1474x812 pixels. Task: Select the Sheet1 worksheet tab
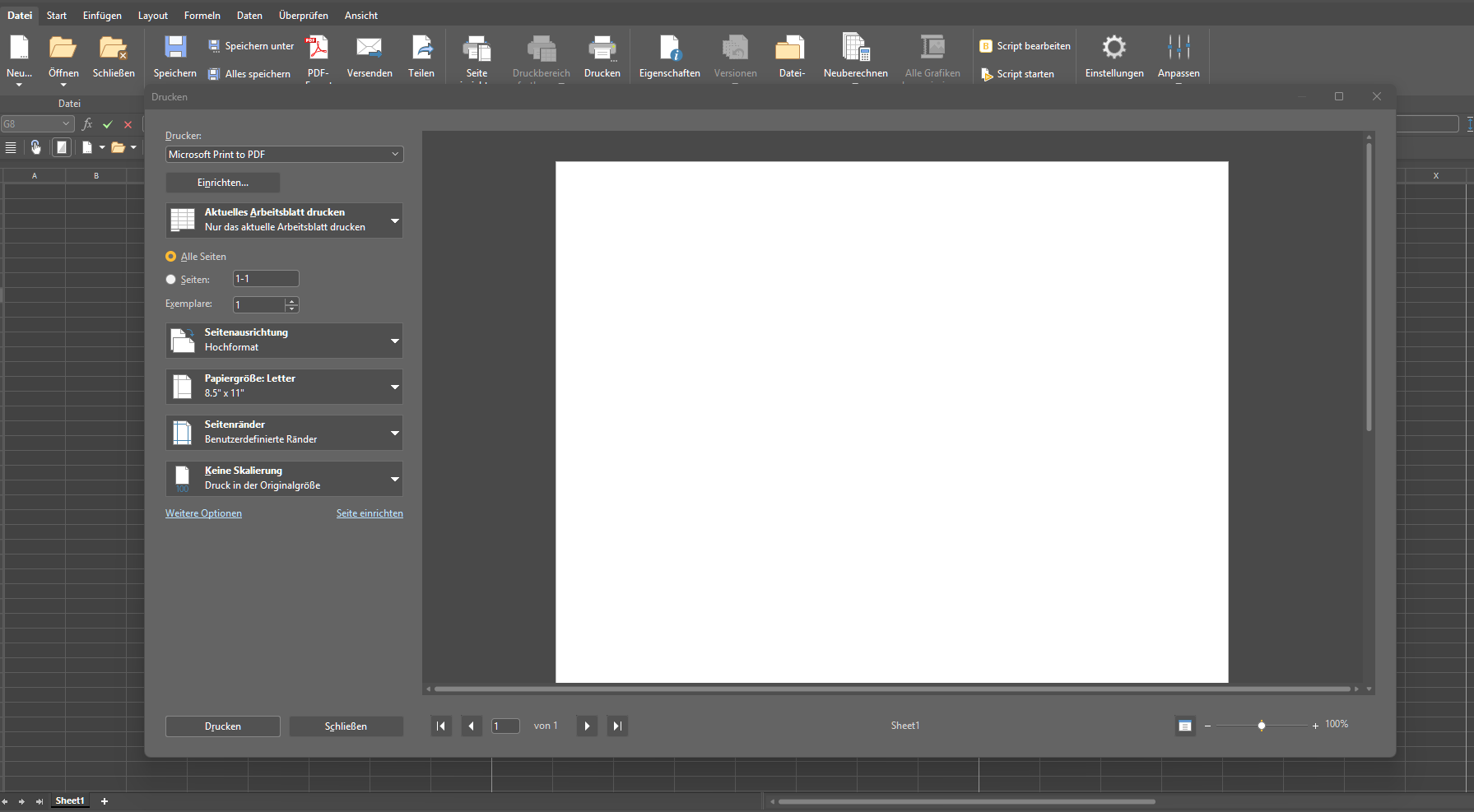click(x=70, y=801)
